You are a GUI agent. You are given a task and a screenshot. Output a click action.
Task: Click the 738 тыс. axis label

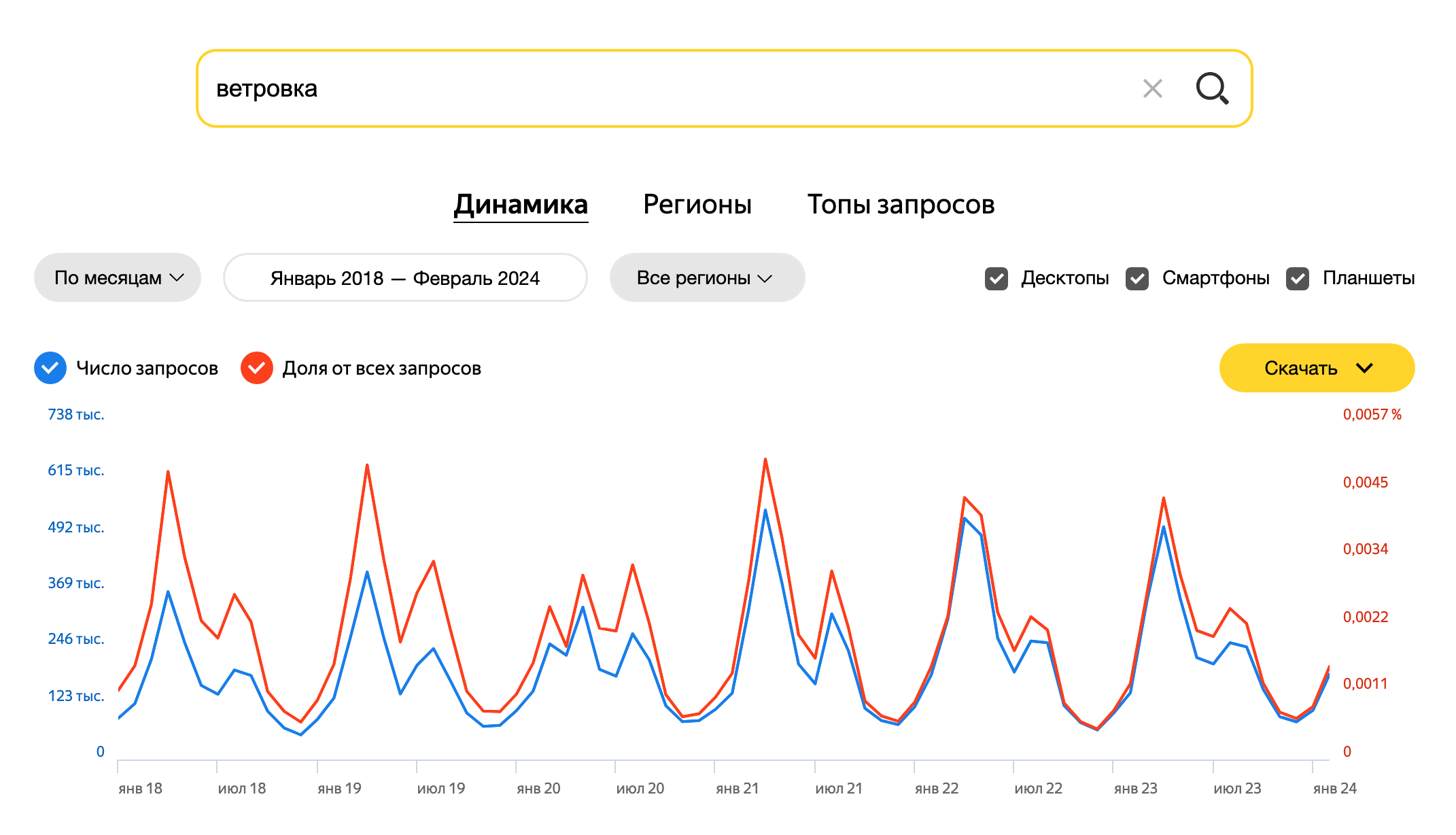(x=76, y=414)
